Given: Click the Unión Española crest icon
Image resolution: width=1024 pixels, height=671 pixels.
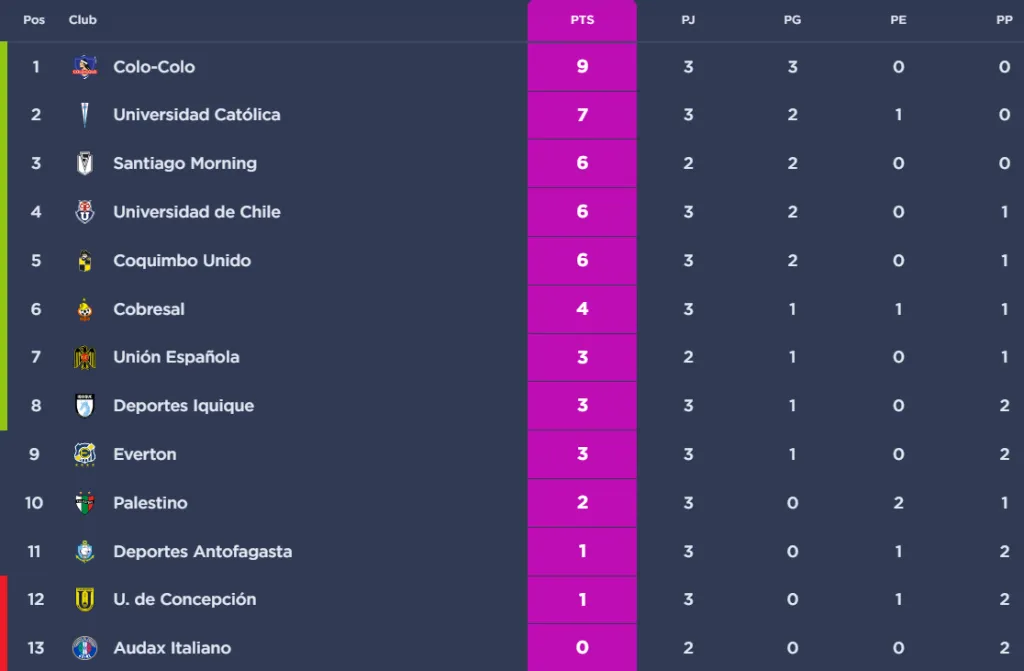Looking at the screenshot, I should pos(85,357).
